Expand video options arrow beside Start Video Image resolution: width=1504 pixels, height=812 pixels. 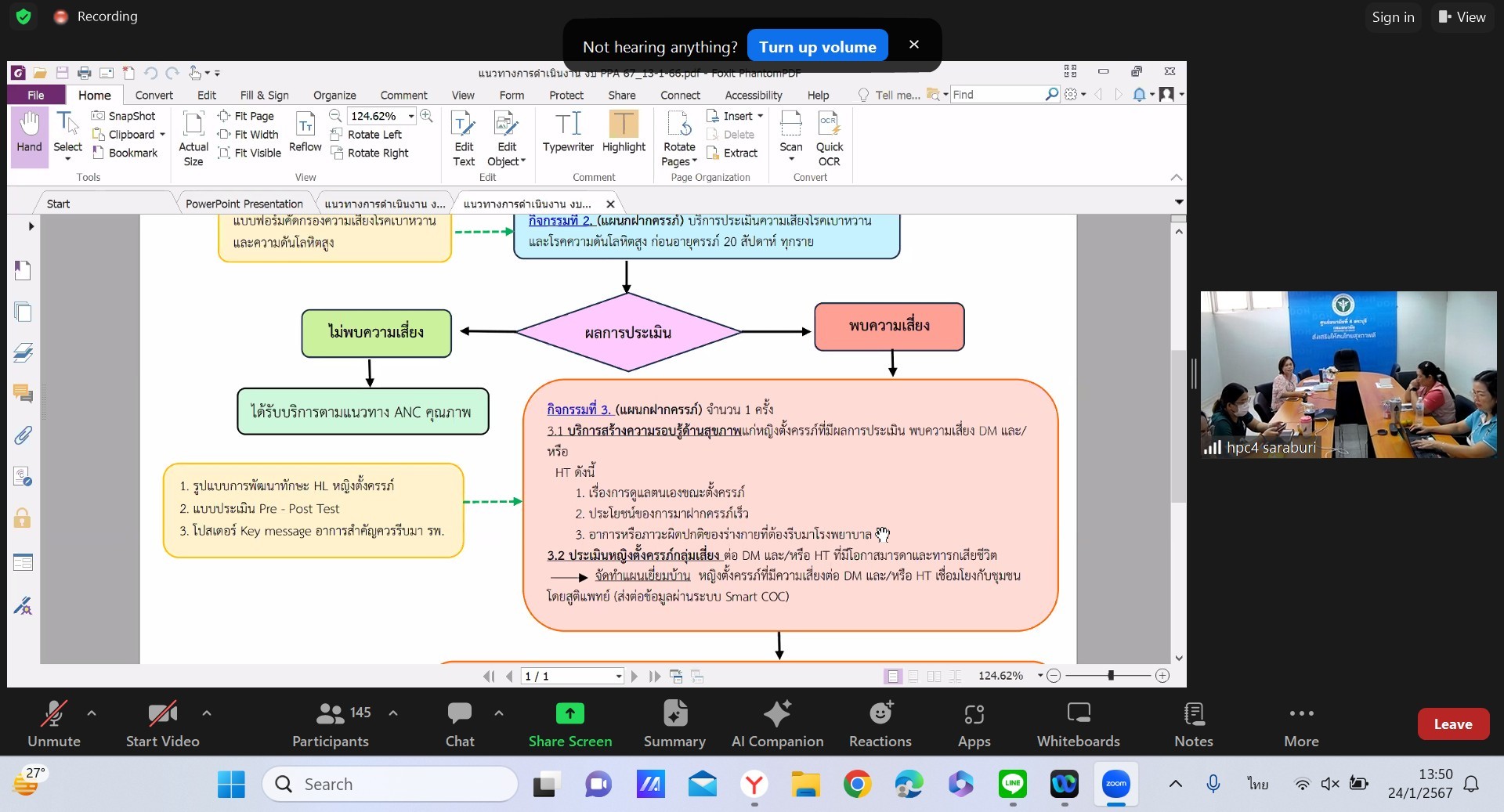point(207,713)
